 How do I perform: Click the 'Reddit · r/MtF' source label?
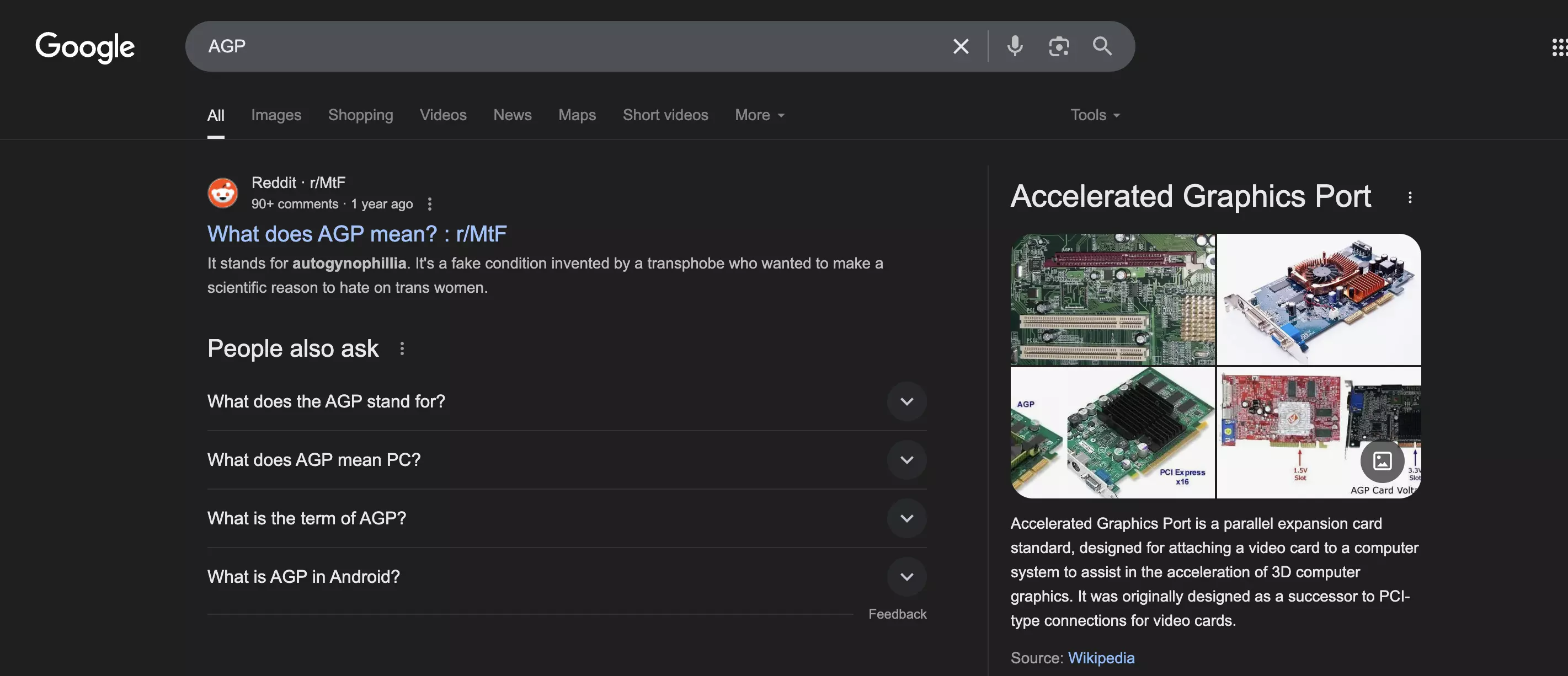[298, 183]
